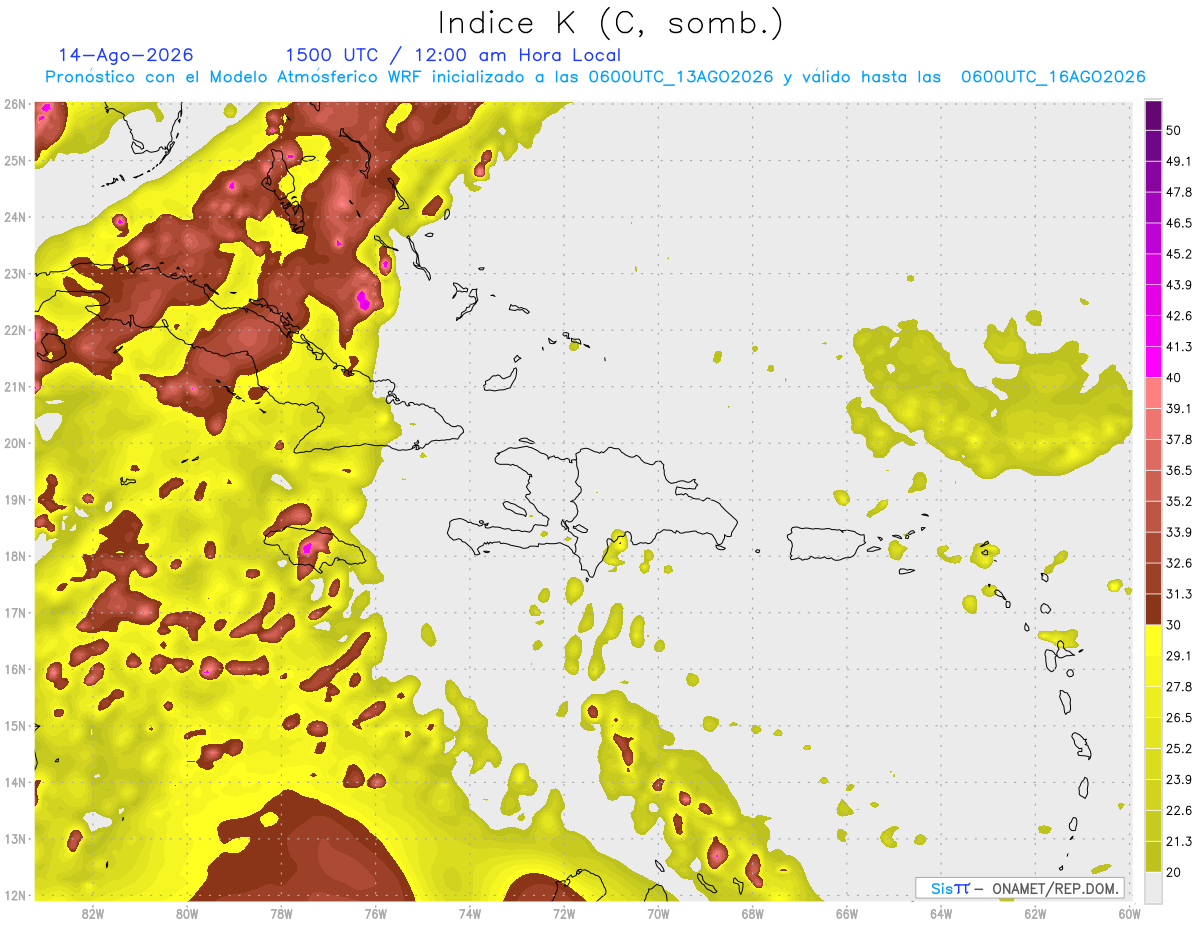Click "1500 UTC / 12:00 am Hora Local"
1200x927 pixels.
(453, 56)
